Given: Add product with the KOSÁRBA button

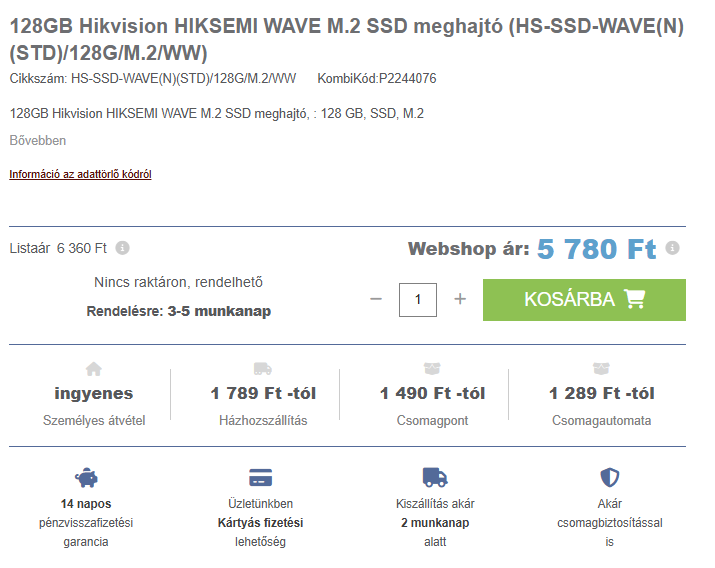Looking at the screenshot, I should tap(584, 299).
